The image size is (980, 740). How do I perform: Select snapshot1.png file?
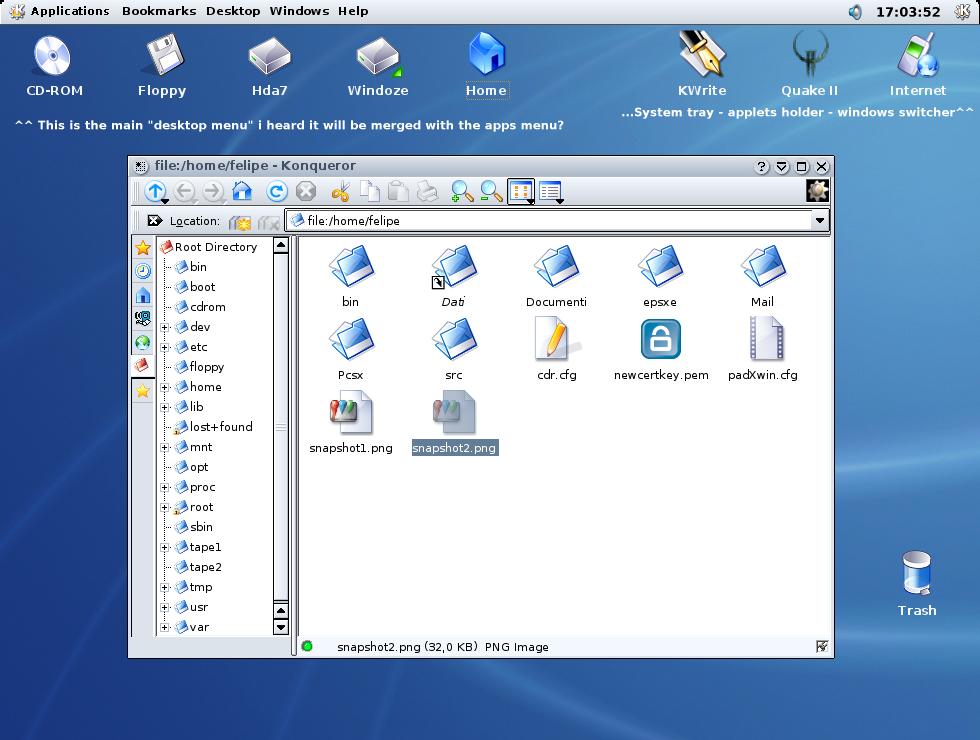351,422
